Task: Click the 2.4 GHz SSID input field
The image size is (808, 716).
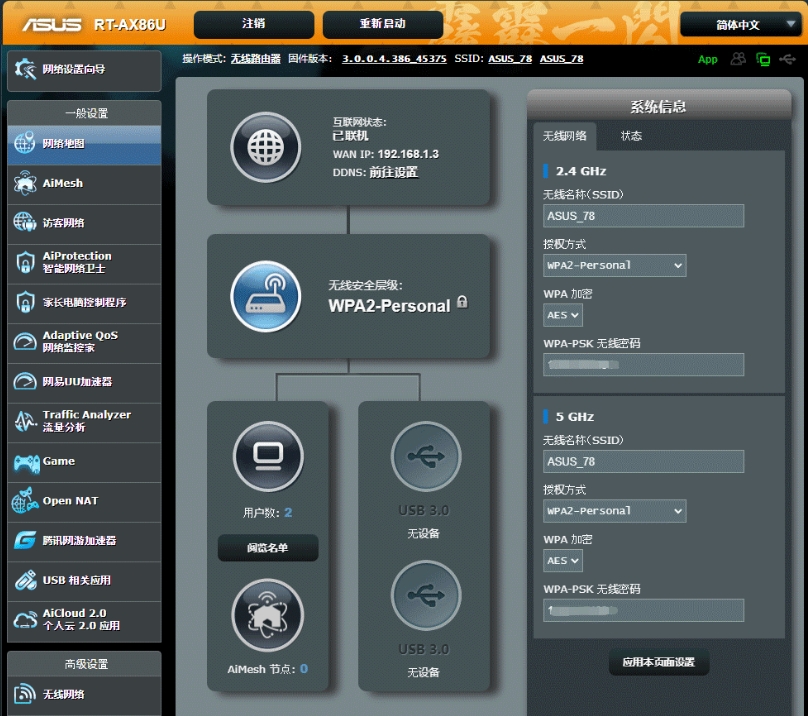Action: [643, 216]
